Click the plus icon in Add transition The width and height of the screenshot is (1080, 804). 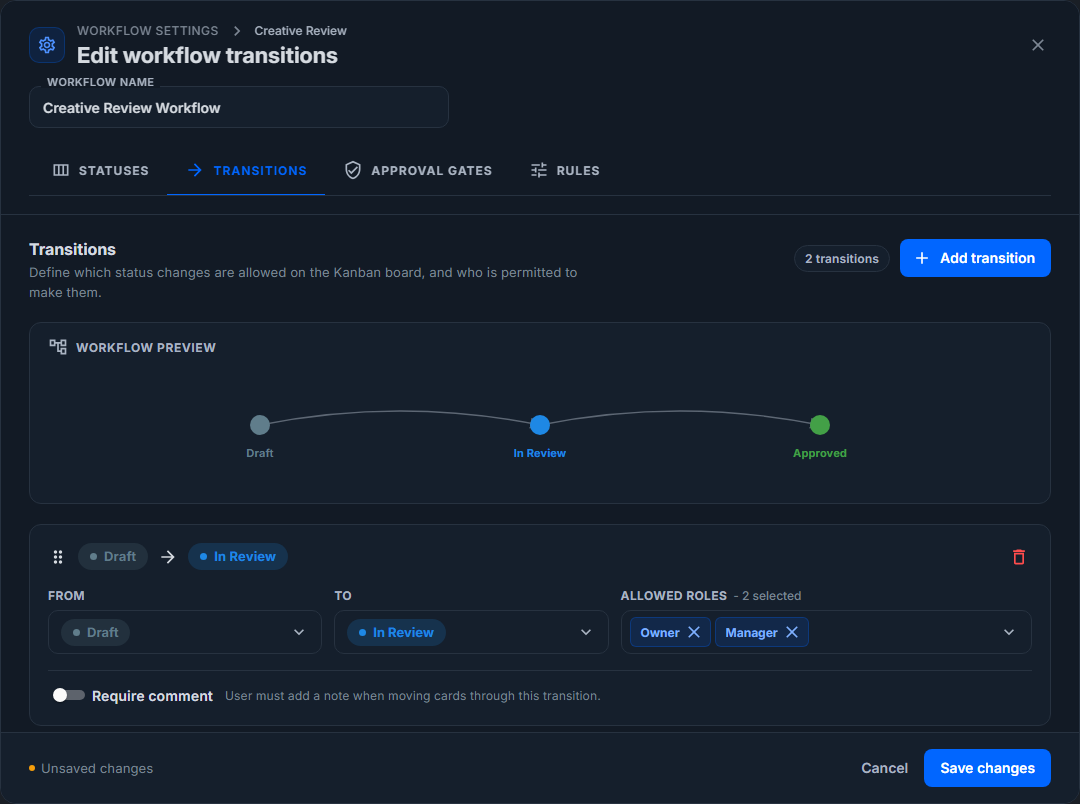point(922,258)
